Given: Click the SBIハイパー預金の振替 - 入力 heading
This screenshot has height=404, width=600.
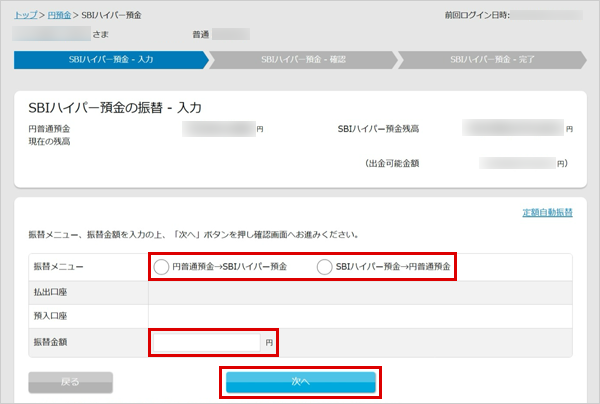Looking at the screenshot, I should coord(115,108).
